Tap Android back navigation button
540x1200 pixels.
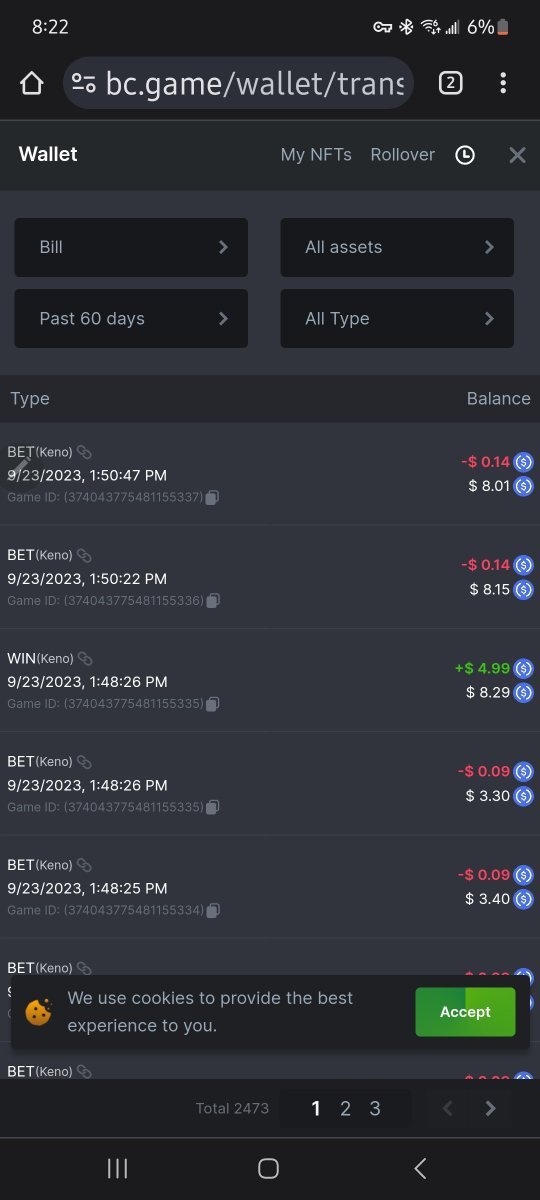tap(420, 1168)
